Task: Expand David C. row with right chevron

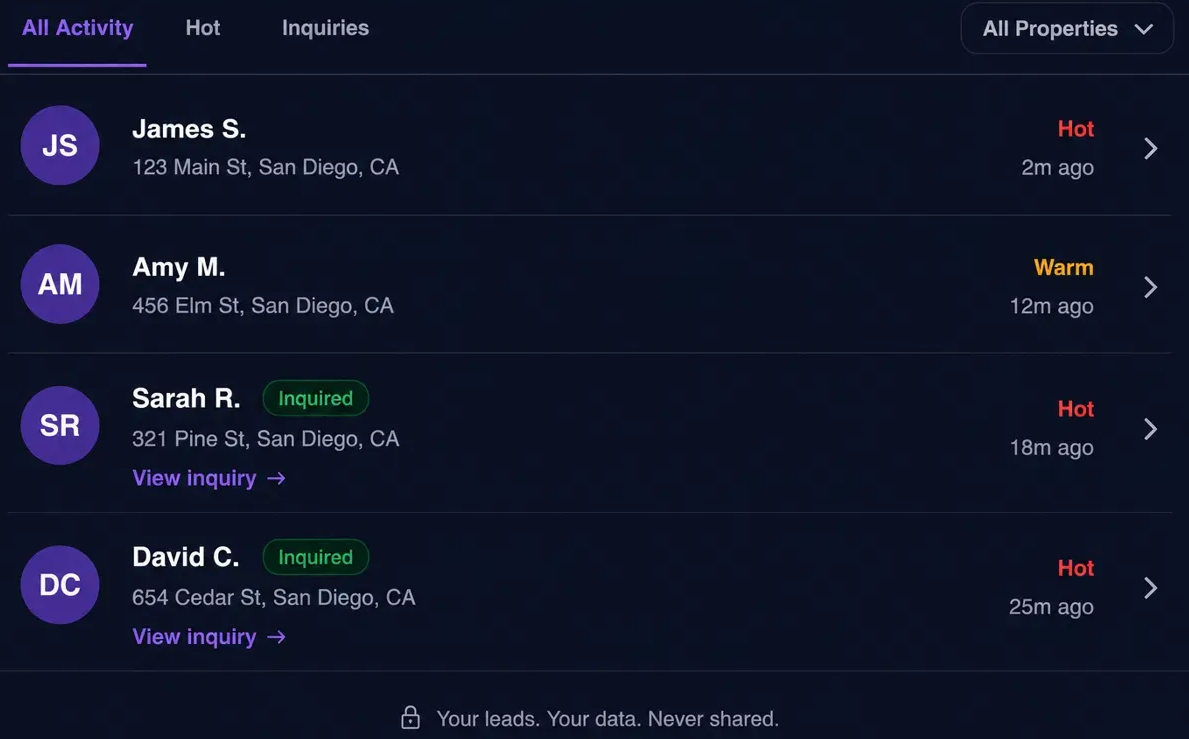Action: click(x=1150, y=587)
